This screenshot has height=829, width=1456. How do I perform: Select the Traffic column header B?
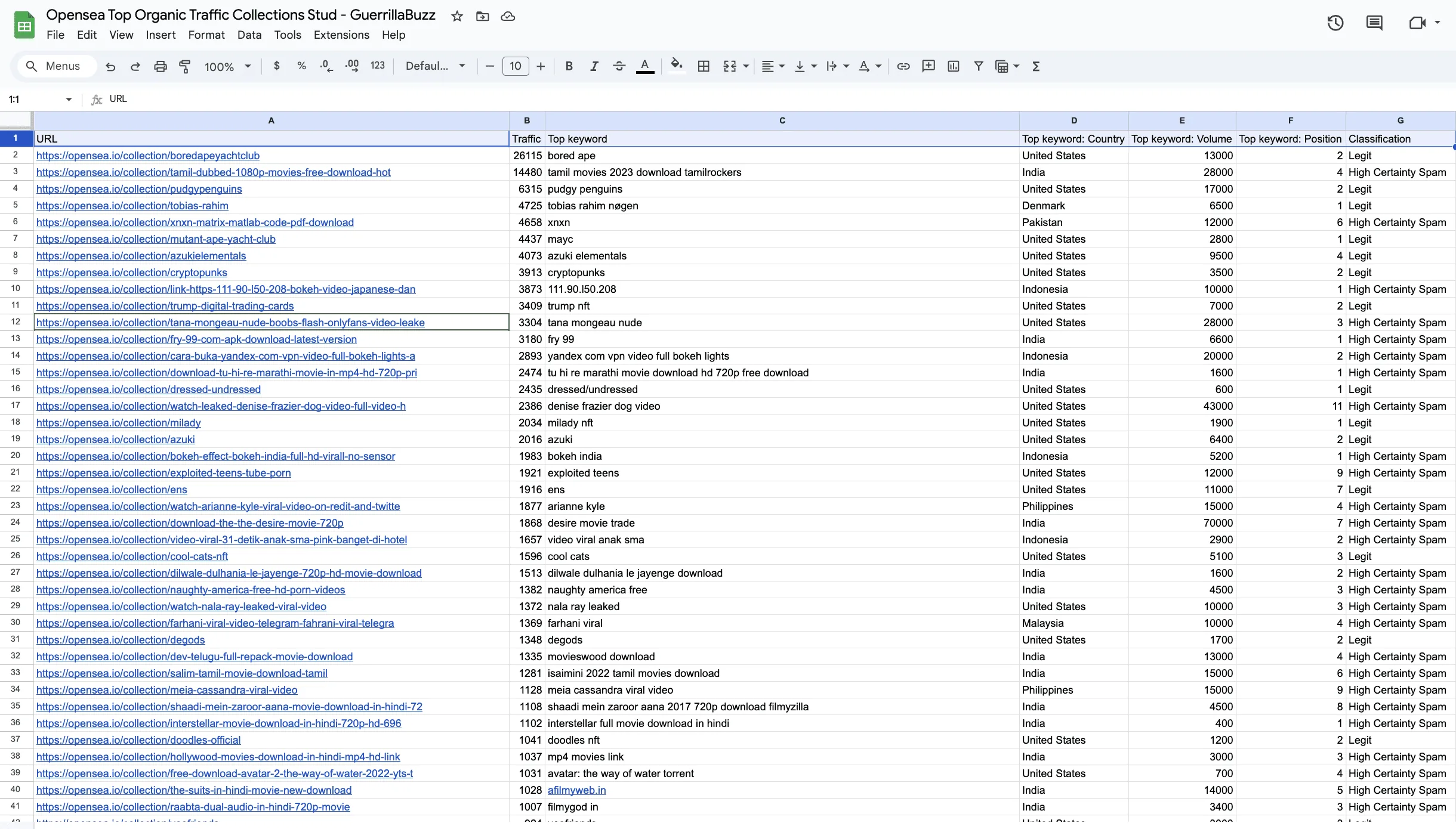526,120
